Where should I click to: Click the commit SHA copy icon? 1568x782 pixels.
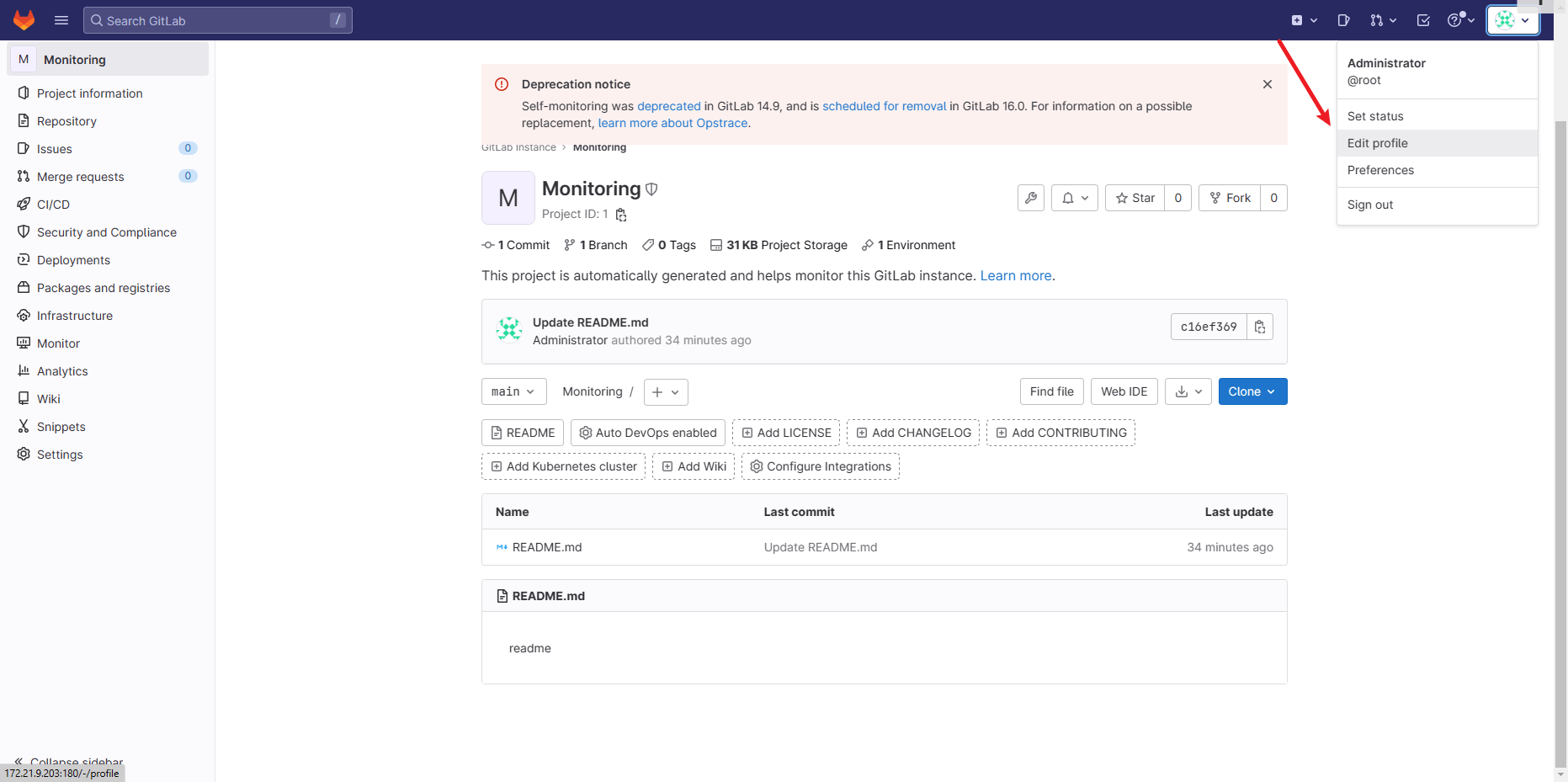point(1260,327)
